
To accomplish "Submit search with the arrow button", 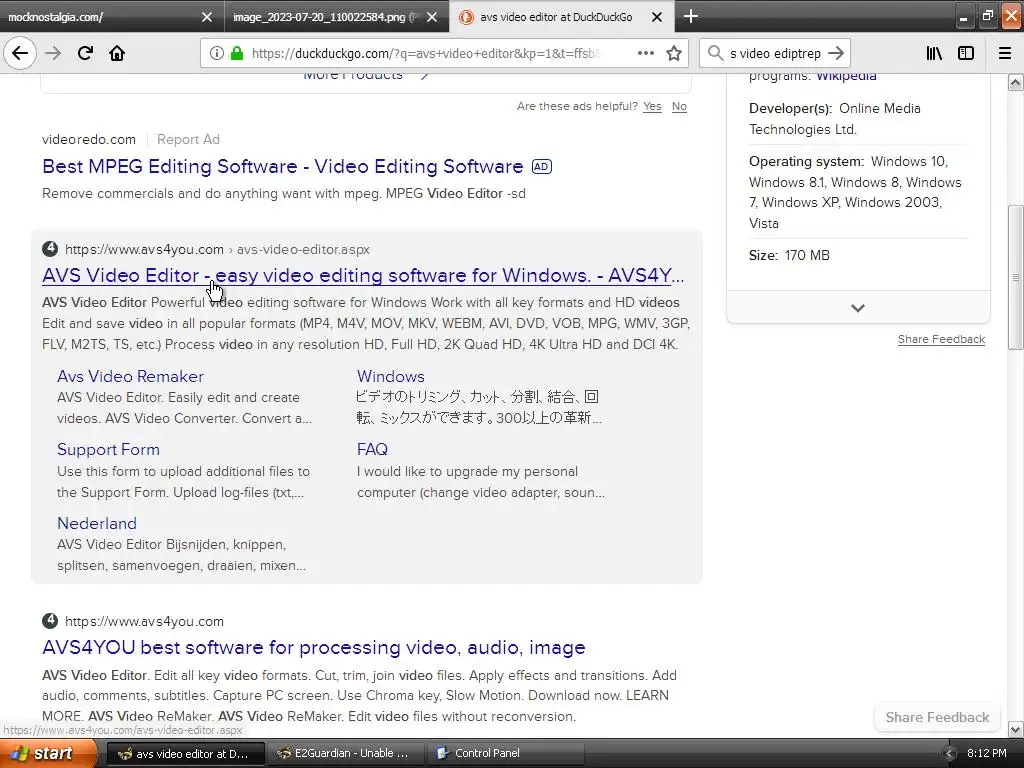I will tap(835, 53).
